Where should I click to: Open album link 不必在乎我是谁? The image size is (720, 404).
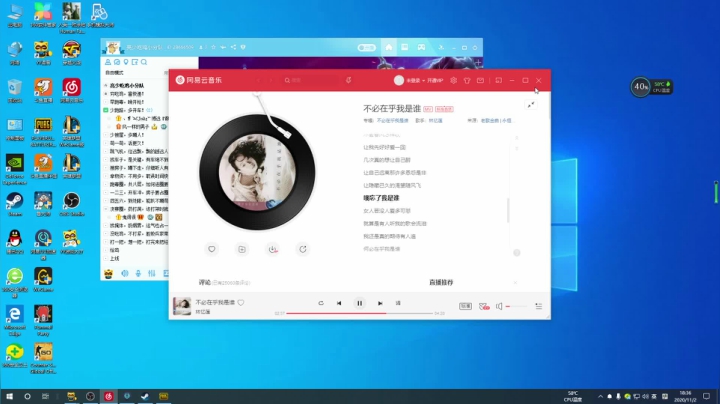pos(393,121)
